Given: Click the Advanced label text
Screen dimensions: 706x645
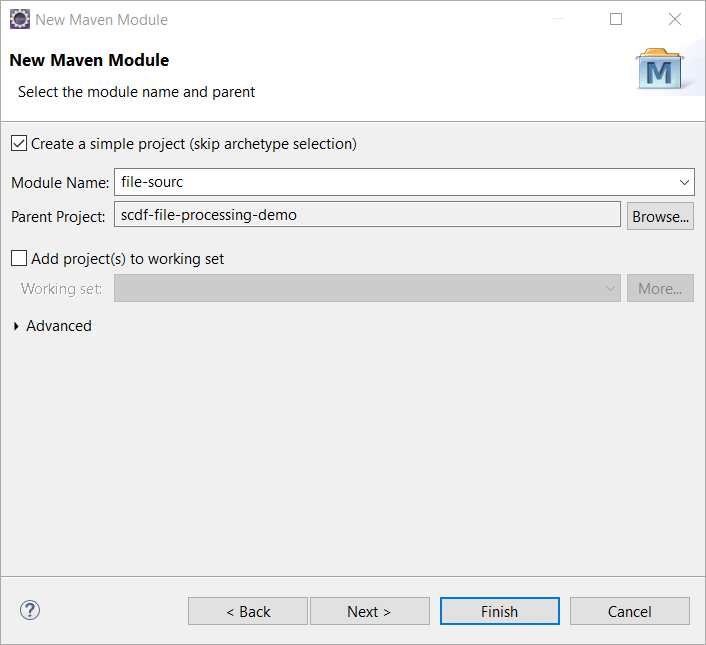Looking at the screenshot, I should point(59,326).
